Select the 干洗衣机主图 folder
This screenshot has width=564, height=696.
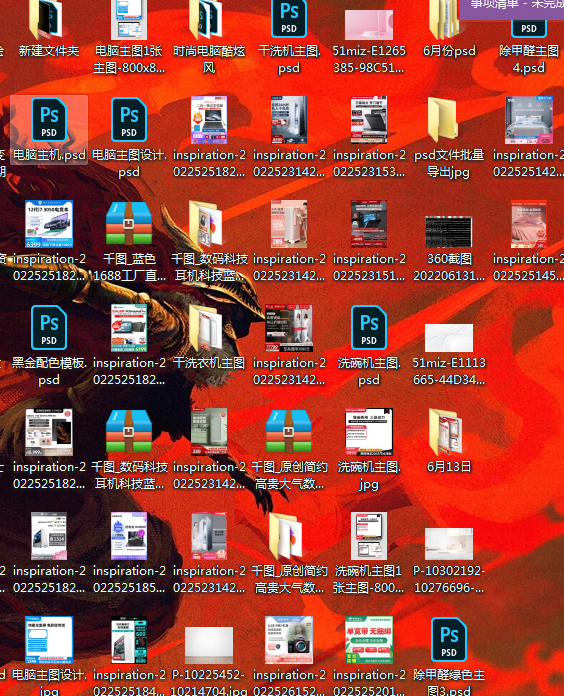(x=206, y=327)
